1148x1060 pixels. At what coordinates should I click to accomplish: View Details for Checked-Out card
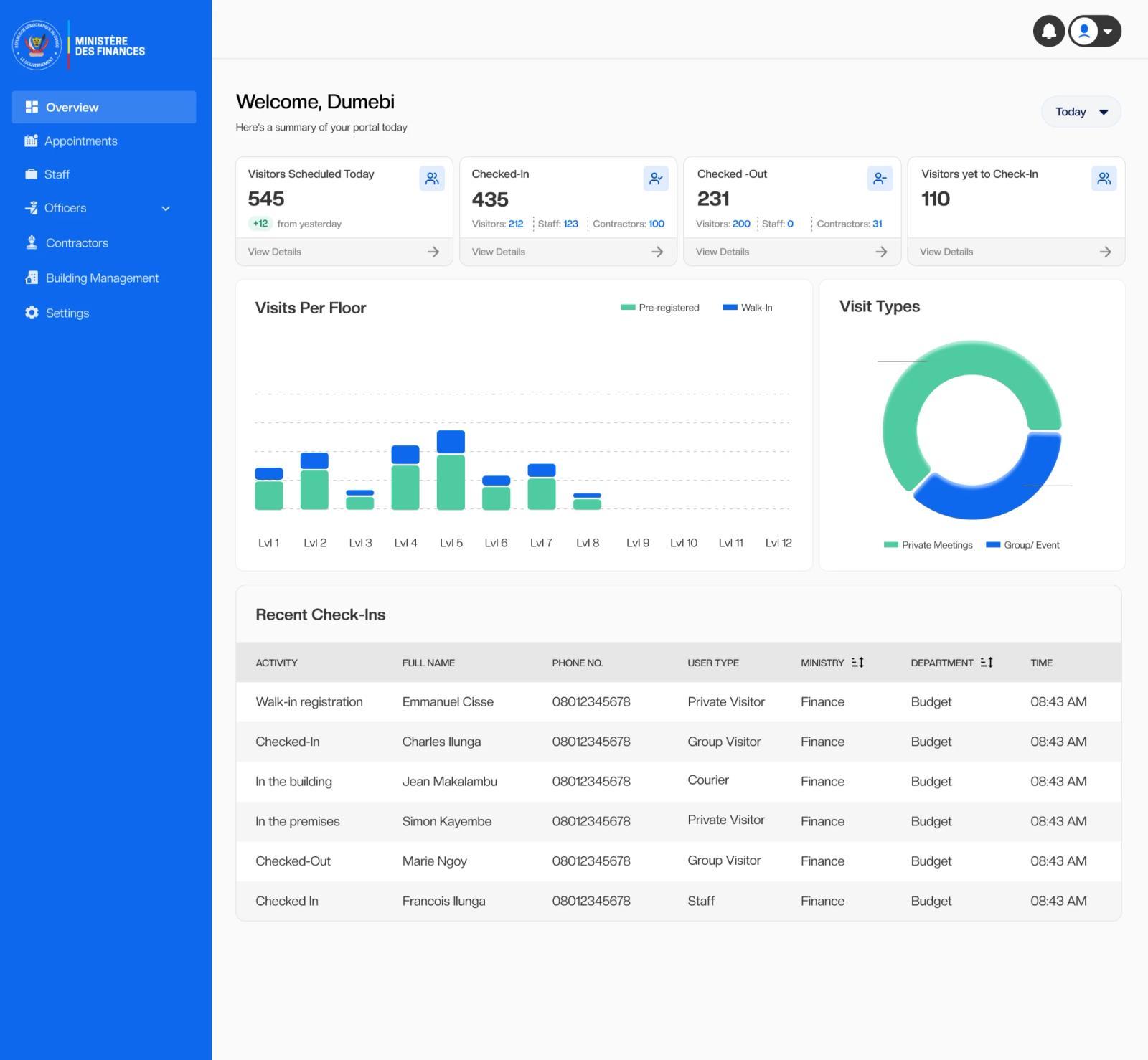coord(723,252)
